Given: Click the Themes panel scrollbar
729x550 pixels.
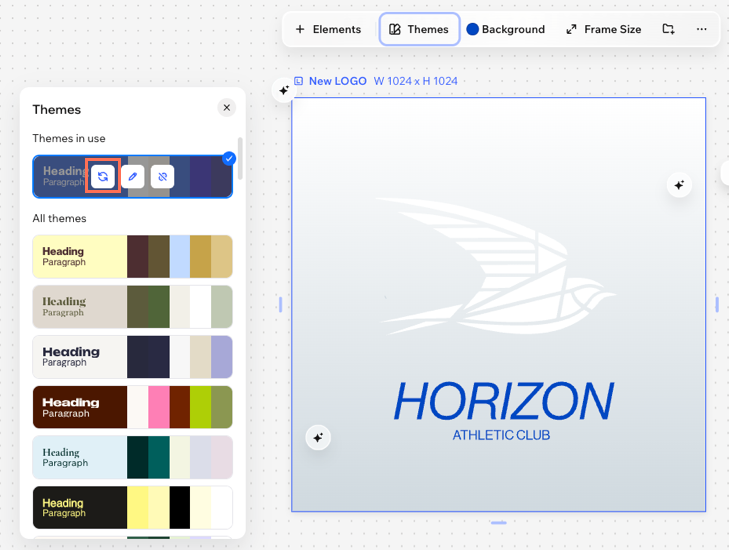Looking at the screenshot, I should (240, 158).
